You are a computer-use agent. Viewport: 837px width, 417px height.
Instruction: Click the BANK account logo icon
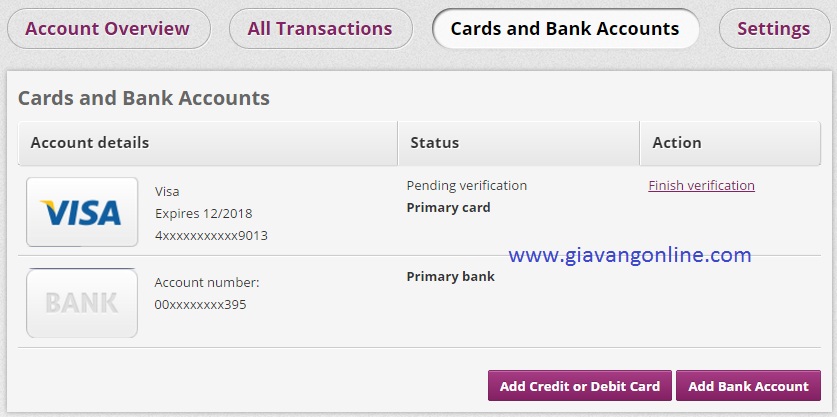(x=82, y=303)
